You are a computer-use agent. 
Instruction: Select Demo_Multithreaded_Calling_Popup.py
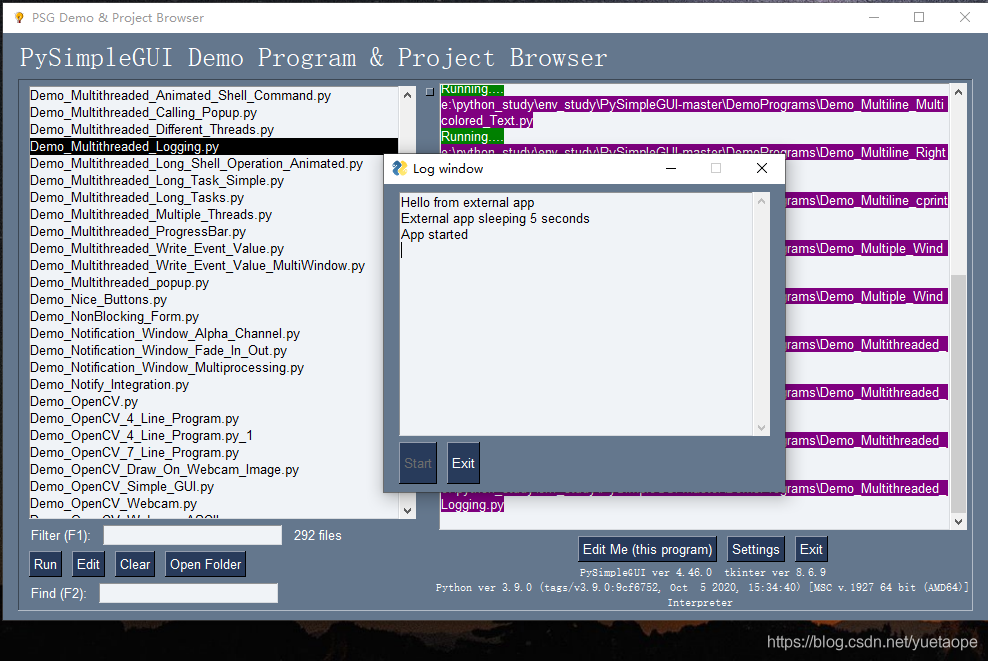[x=214, y=113]
